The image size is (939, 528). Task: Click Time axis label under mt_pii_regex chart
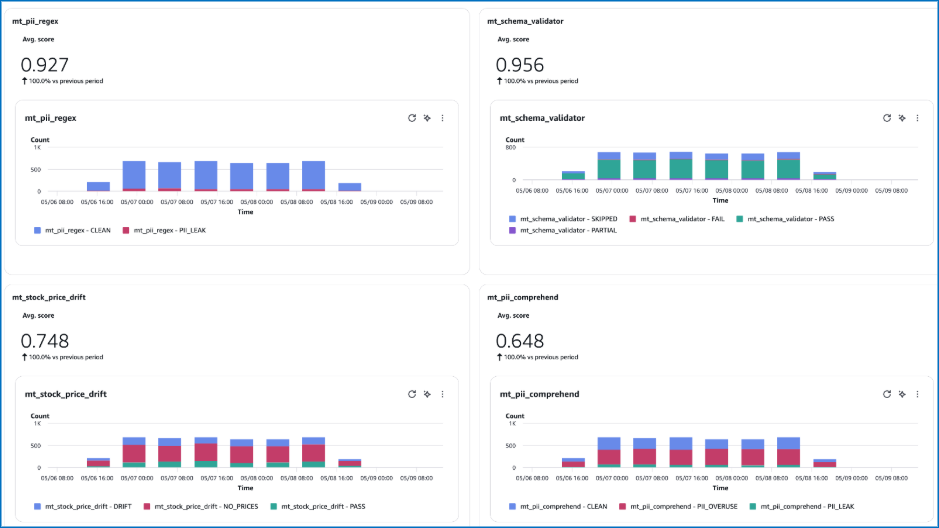coord(246,212)
